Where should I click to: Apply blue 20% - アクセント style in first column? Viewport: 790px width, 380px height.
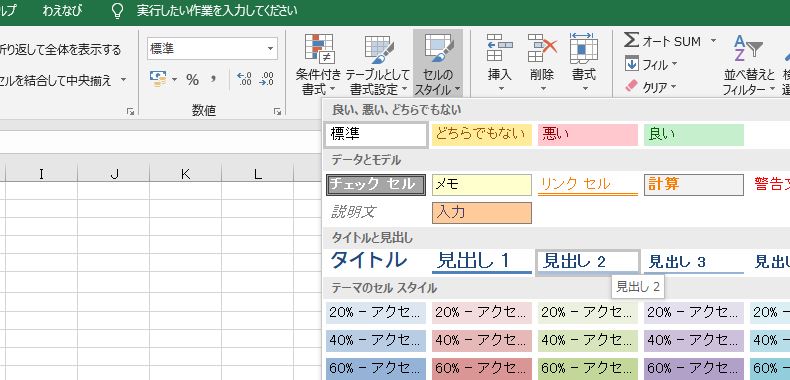(376, 313)
